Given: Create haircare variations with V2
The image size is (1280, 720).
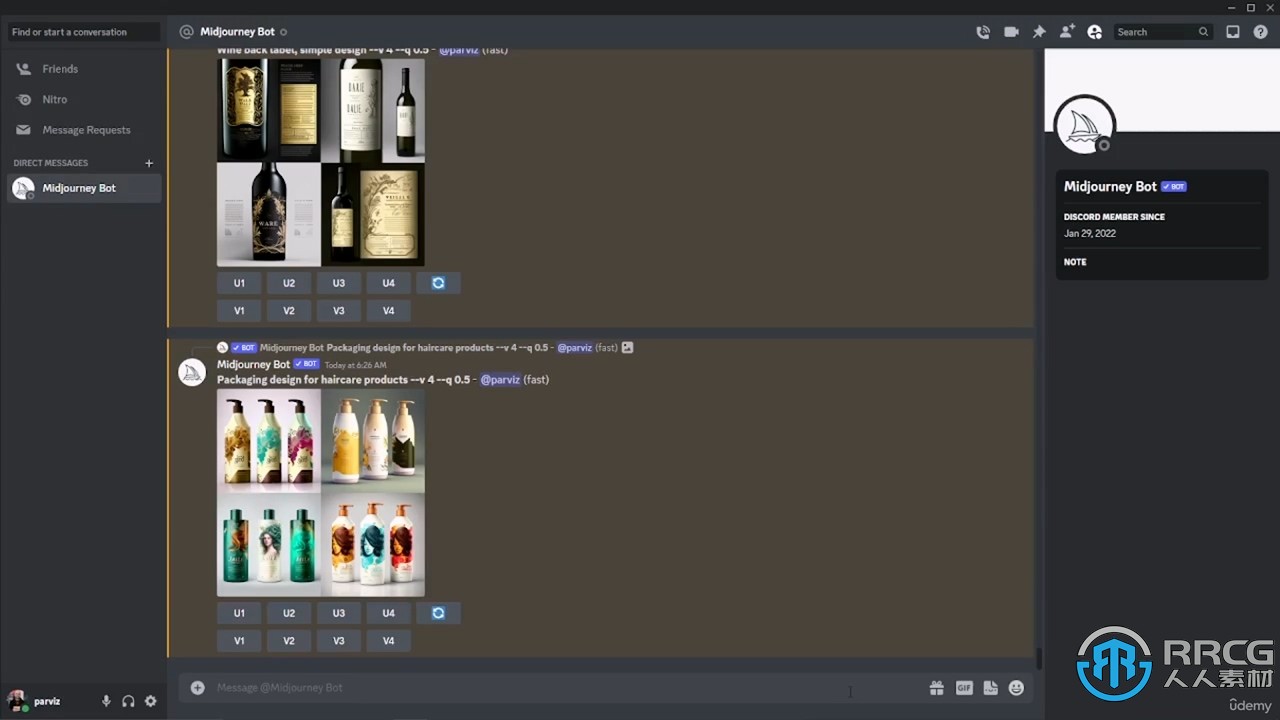Looking at the screenshot, I should tap(289, 641).
